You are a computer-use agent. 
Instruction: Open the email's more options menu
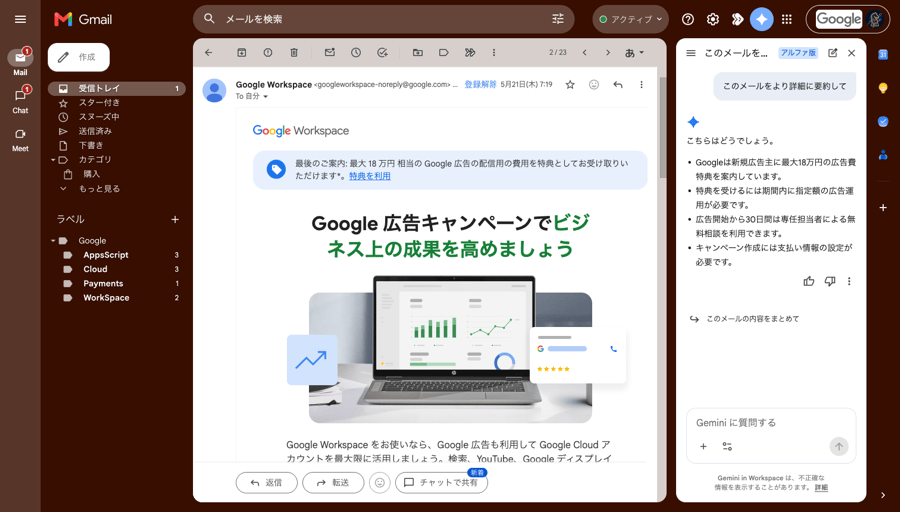(x=641, y=85)
